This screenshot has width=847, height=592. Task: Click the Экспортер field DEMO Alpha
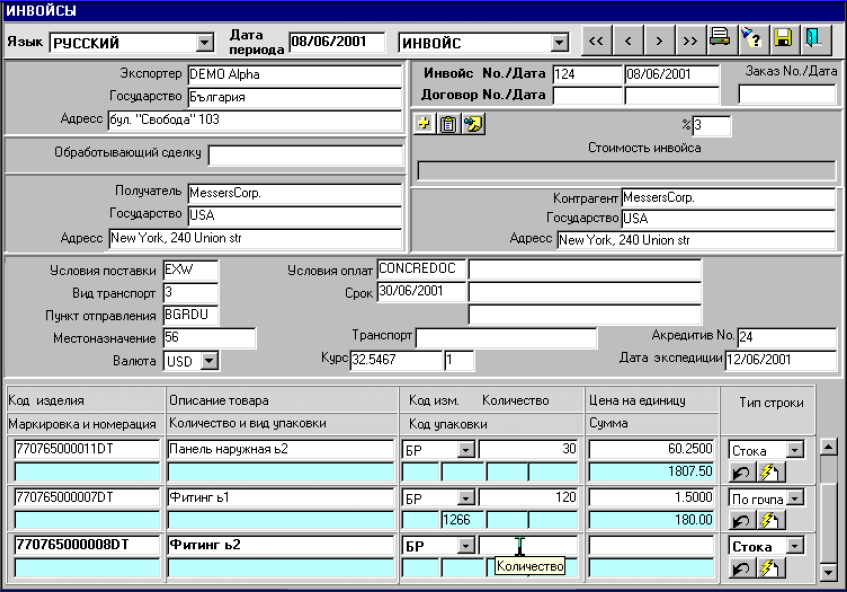pos(294,75)
